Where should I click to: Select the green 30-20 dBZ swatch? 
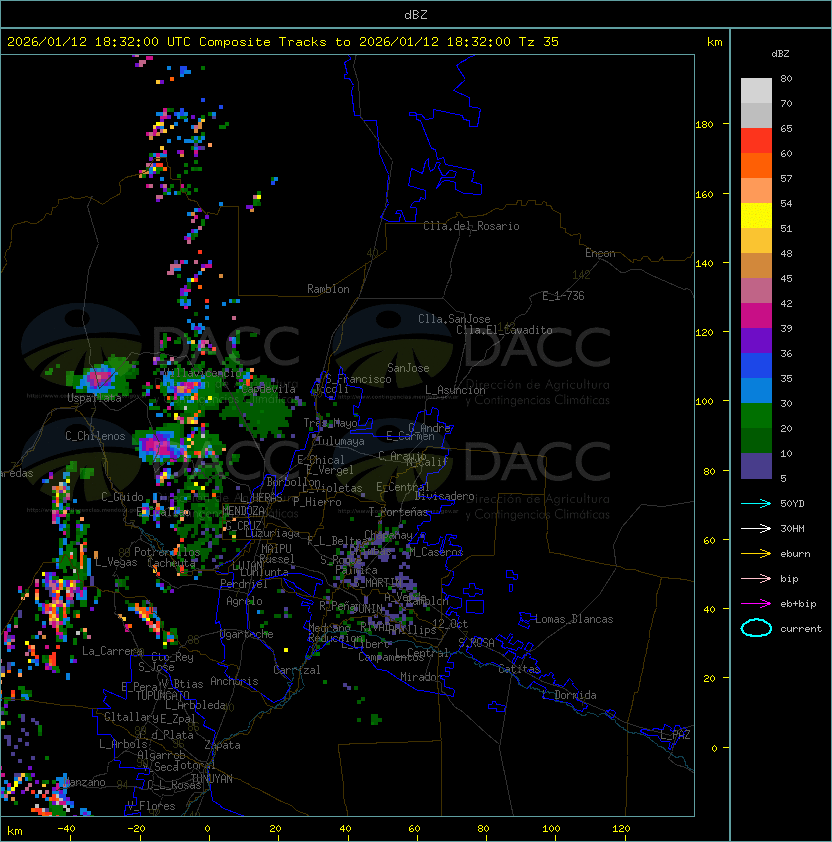coord(756,416)
